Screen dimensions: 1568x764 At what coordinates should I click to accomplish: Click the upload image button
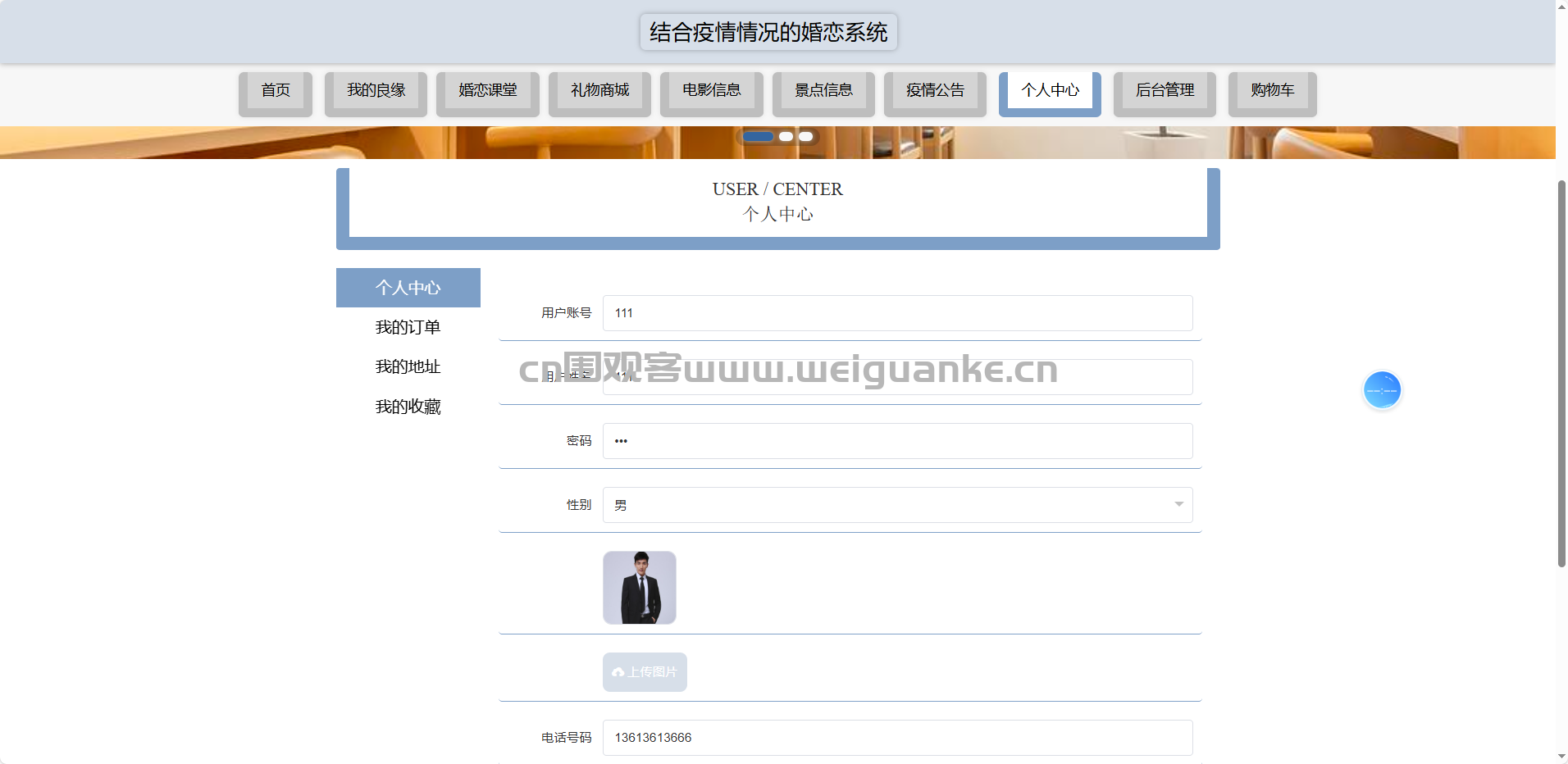tap(645, 672)
